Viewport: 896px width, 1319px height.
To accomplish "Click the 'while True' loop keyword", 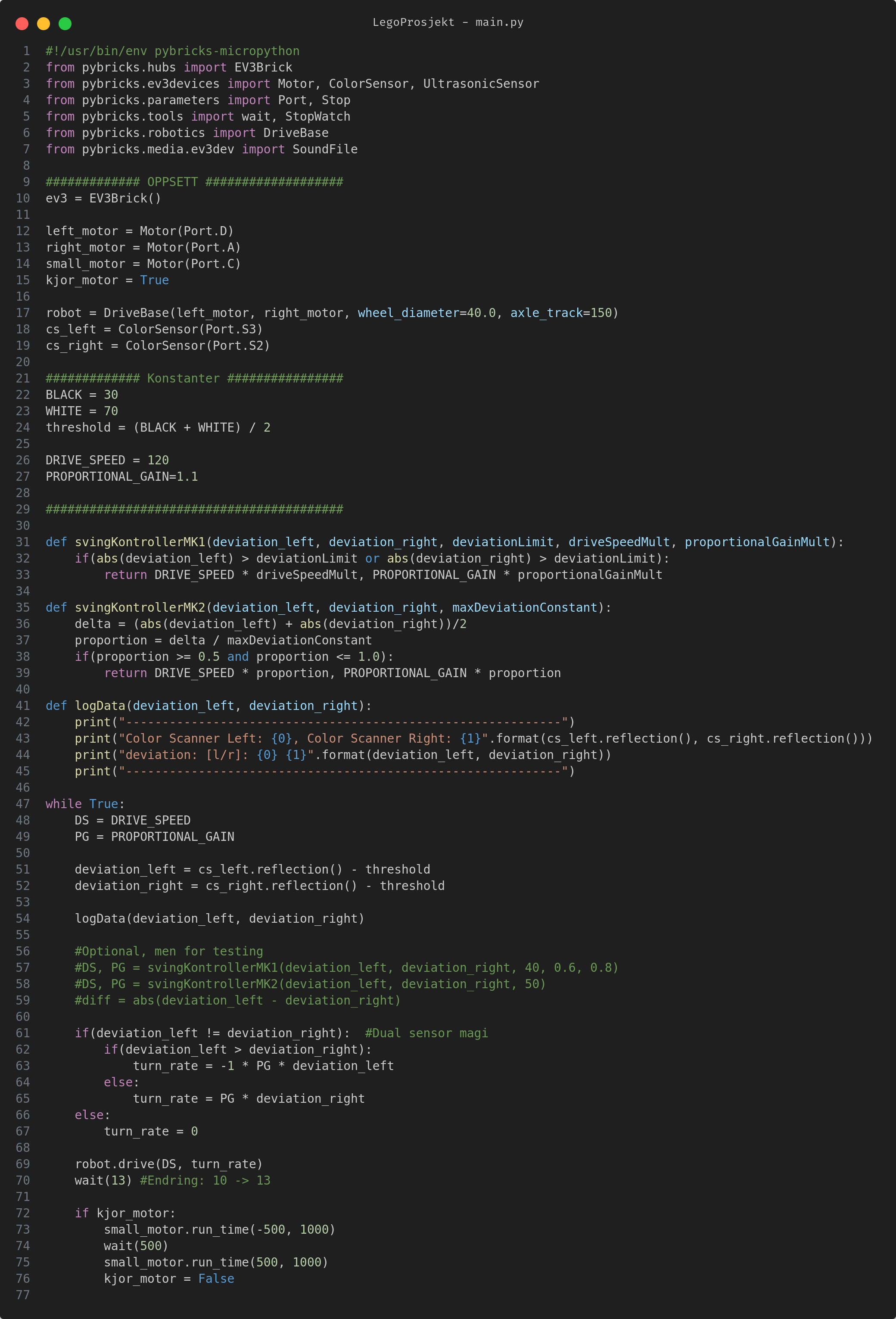I will tap(64, 804).
